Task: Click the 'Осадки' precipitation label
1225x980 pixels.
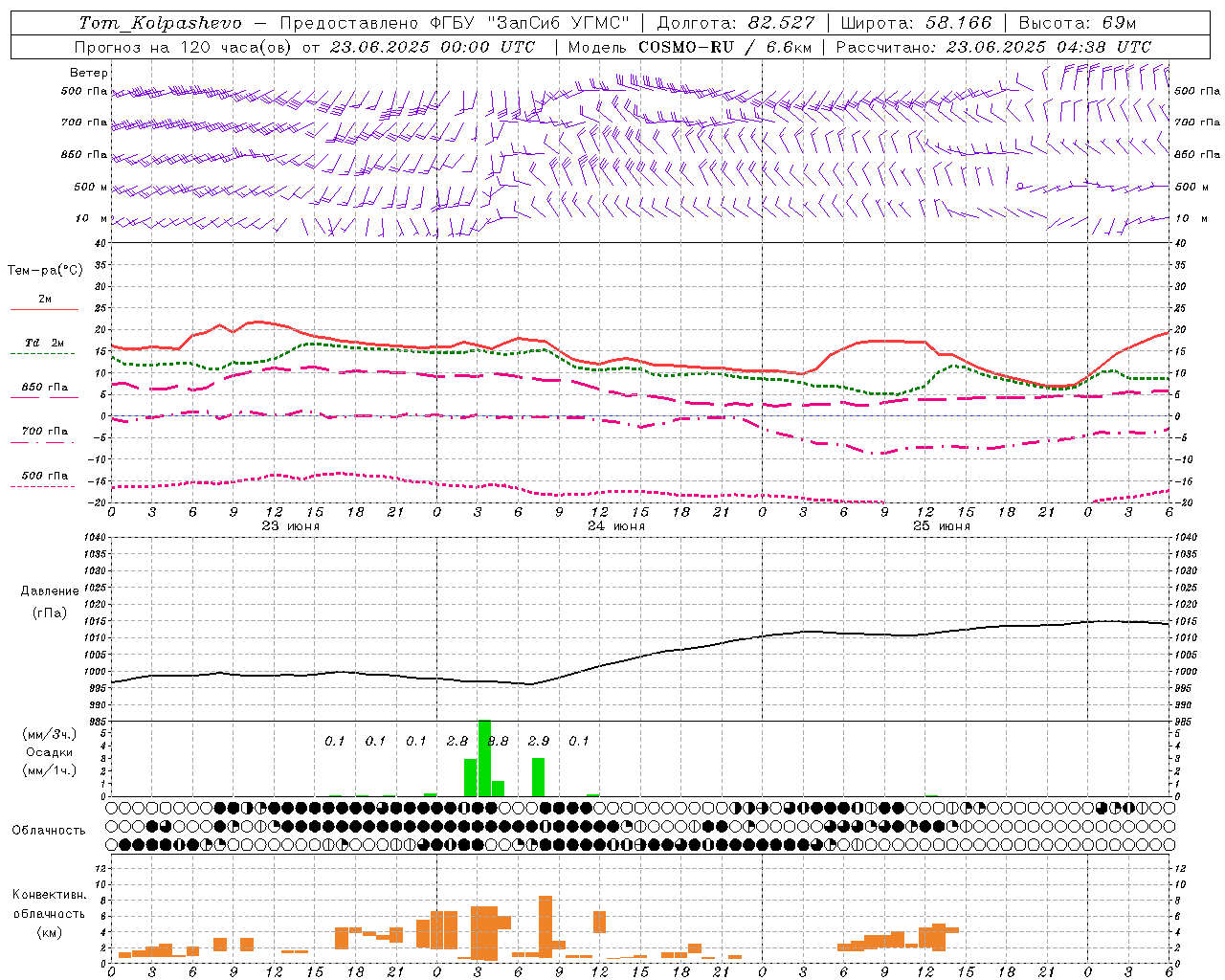Action: pyautogui.click(x=49, y=752)
